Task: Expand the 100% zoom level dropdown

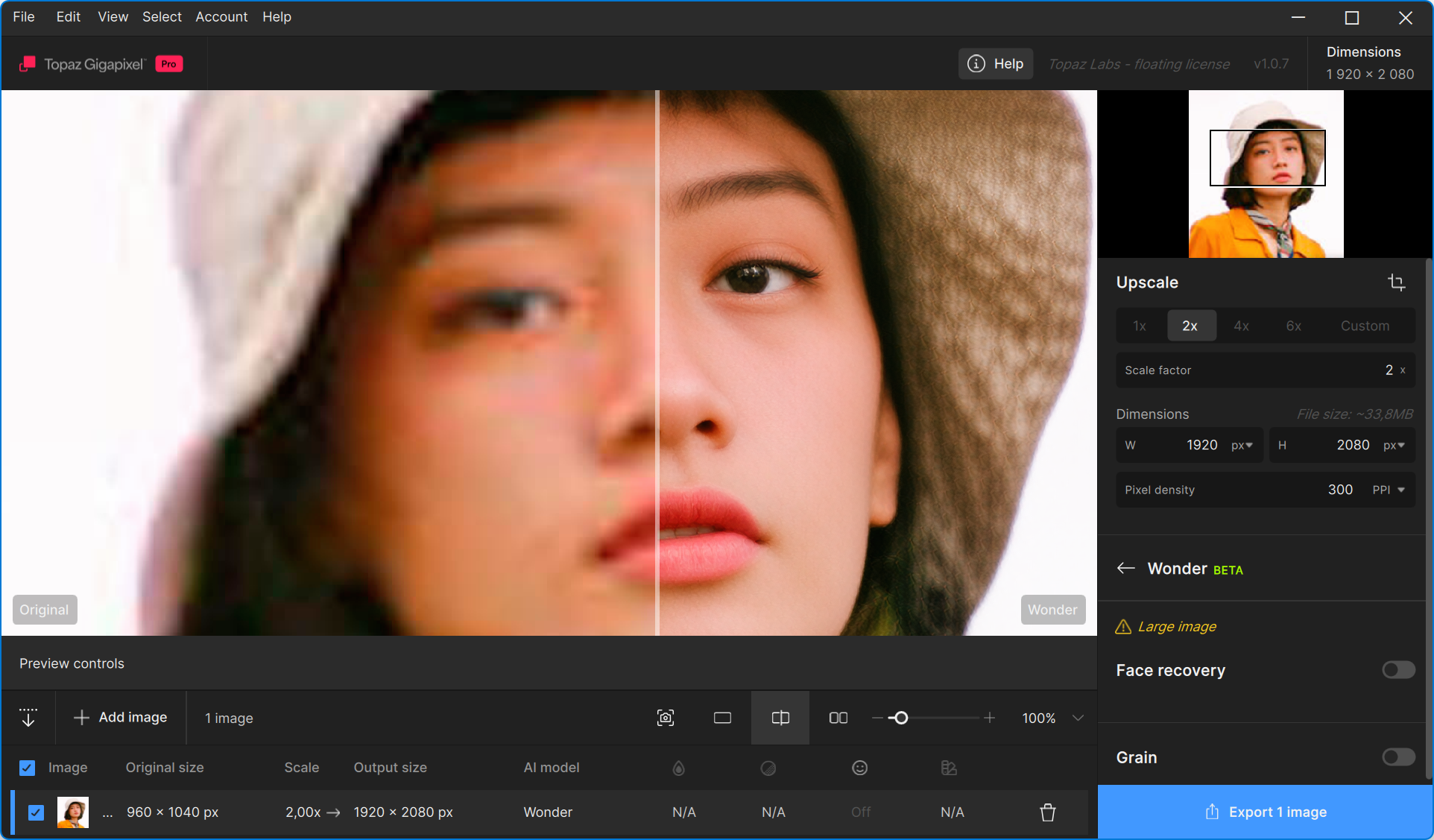Action: tap(1078, 718)
